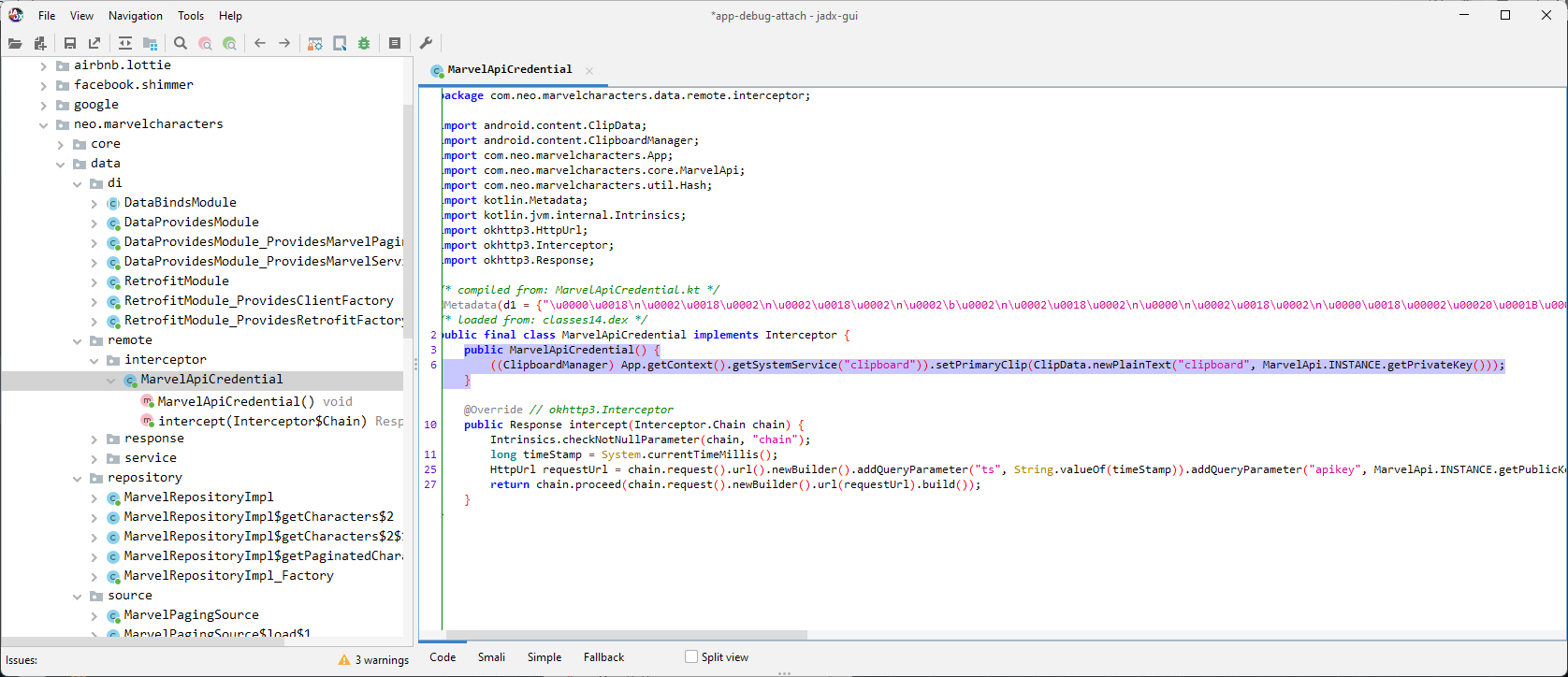Viewport: 1568px width, 677px height.
Task: Open the Help menu
Action: (x=230, y=16)
